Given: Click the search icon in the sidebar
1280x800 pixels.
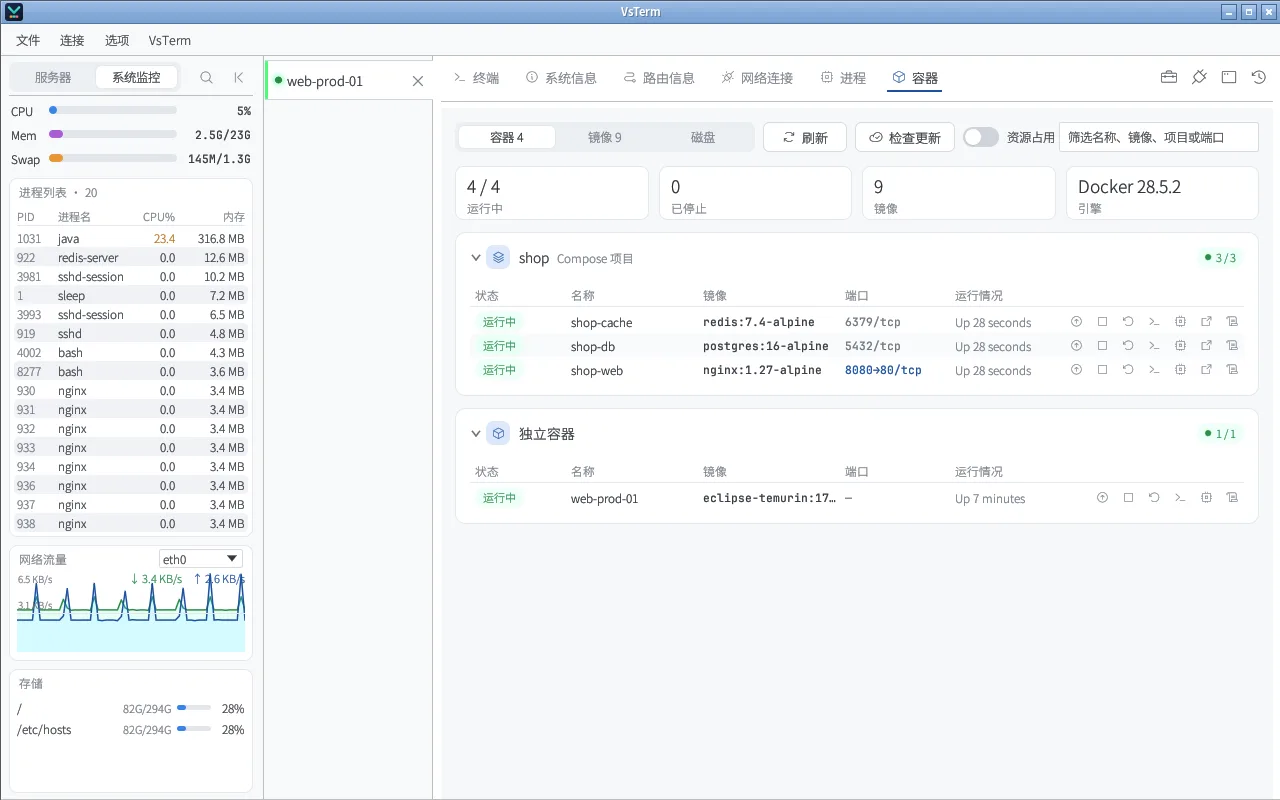Looking at the screenshot, I should pos(206,77).
